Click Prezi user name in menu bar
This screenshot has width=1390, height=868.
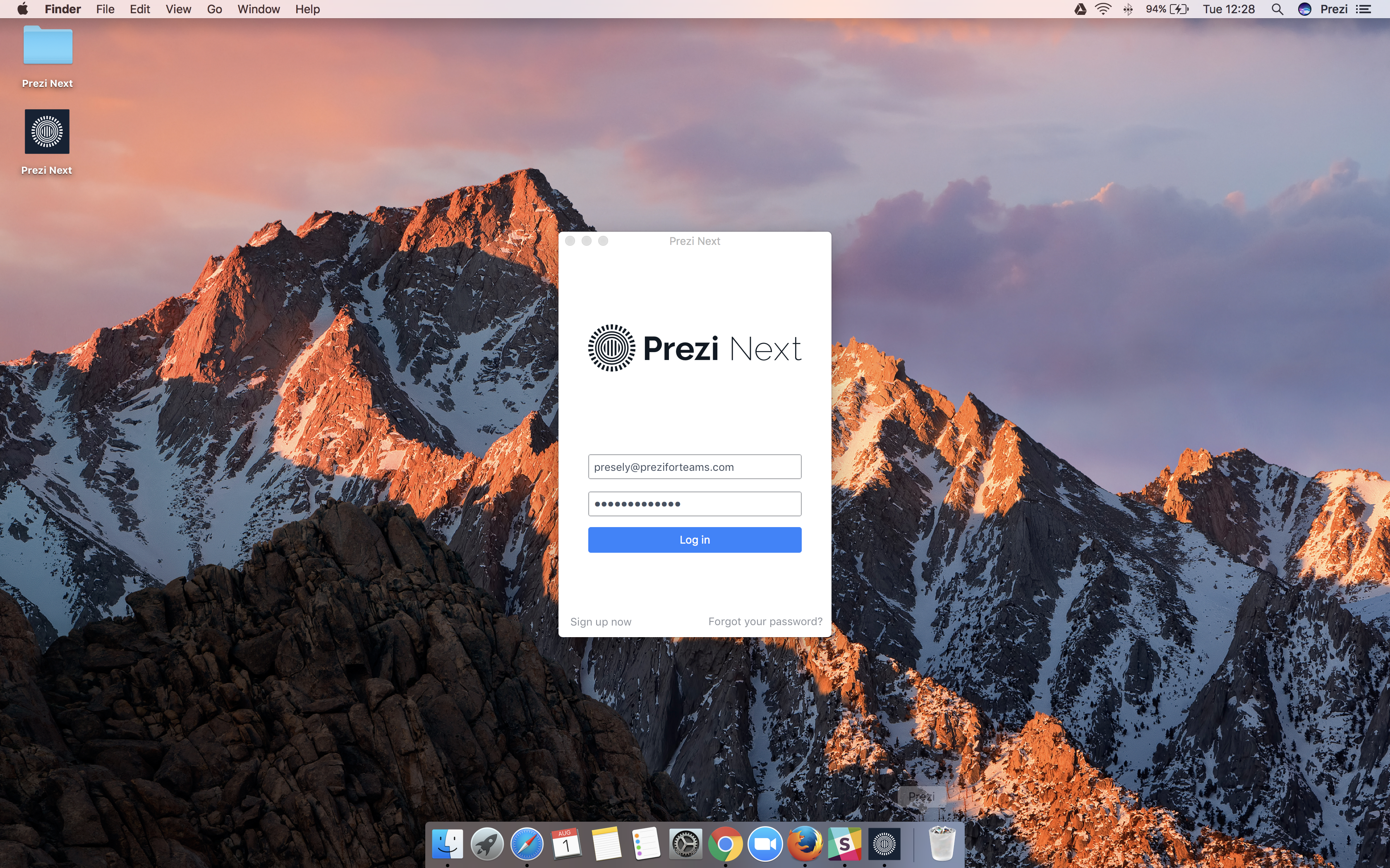pos(1334,9)
